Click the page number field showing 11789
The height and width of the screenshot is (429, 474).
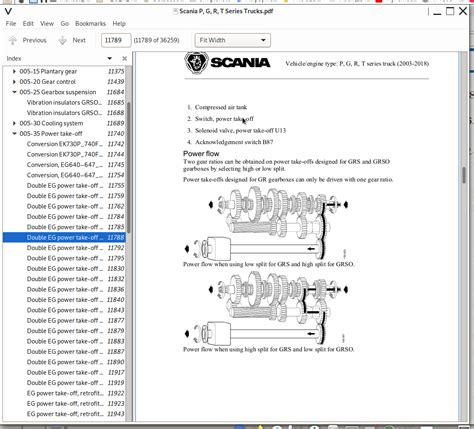pos(116,40)
